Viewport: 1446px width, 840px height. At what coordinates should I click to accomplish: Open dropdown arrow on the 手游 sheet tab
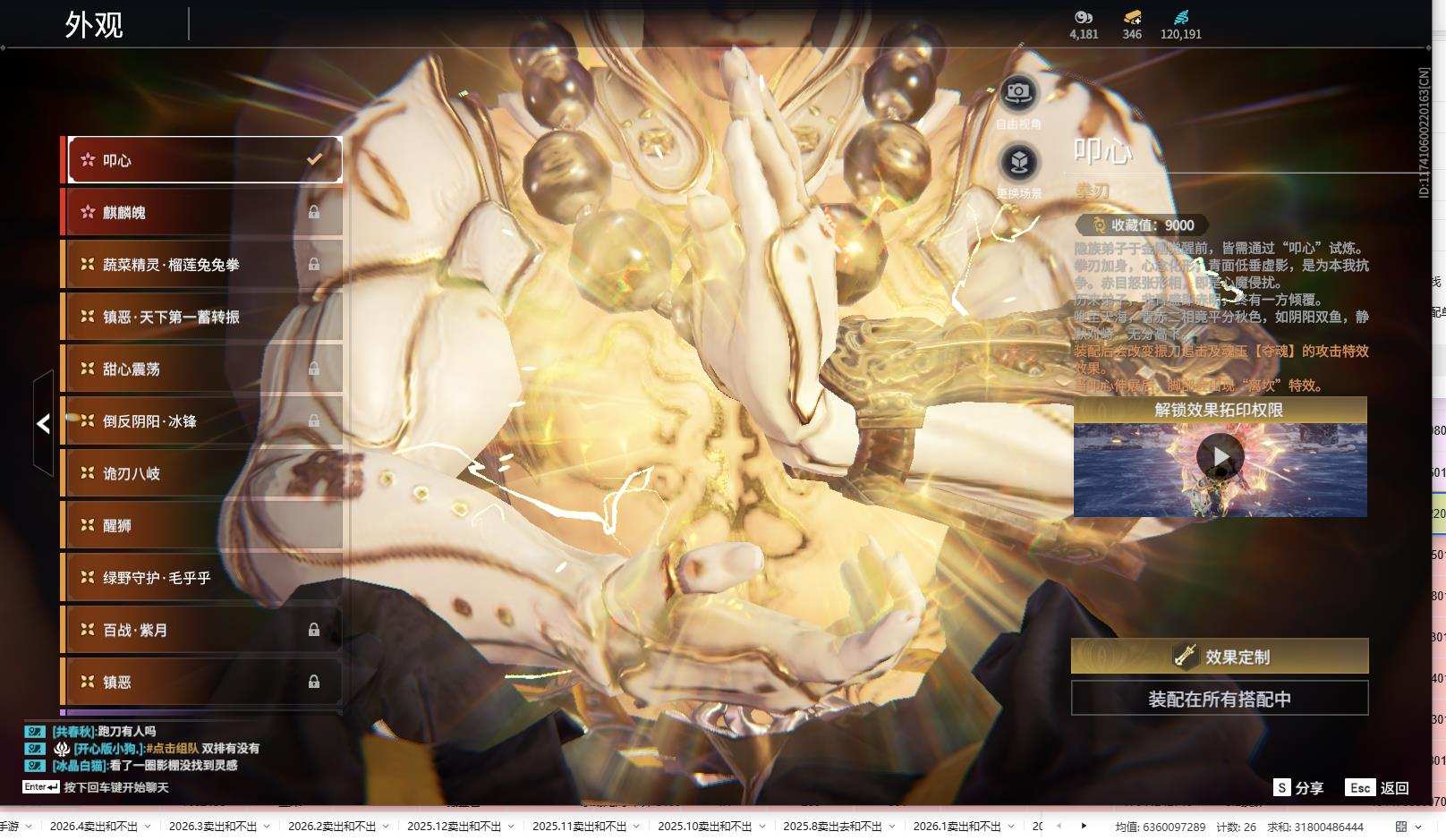tap(29, 827)
